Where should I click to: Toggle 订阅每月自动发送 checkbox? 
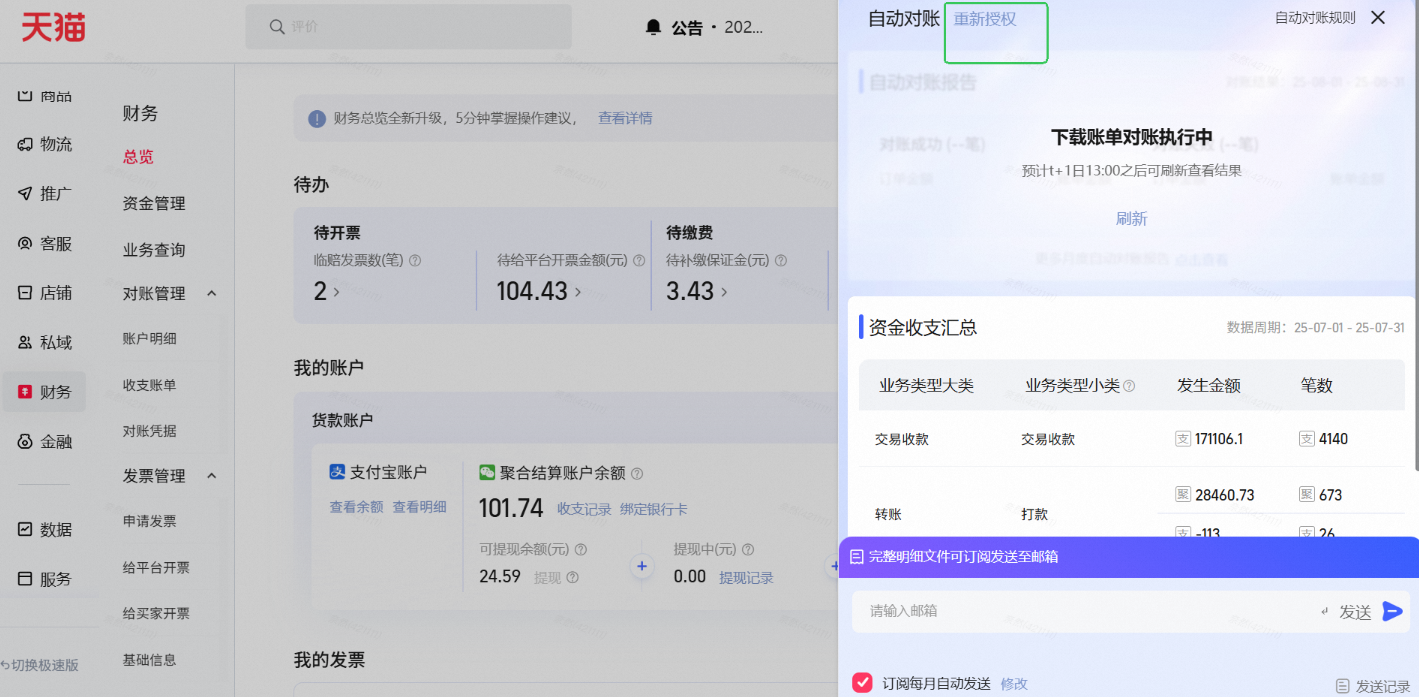pos(862,683)
